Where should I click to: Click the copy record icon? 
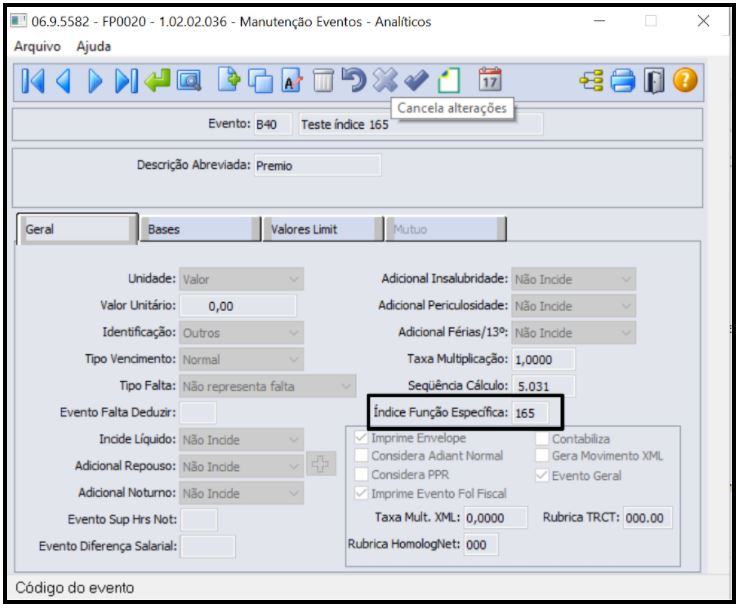pyautogui.click(x=260, y=81)
